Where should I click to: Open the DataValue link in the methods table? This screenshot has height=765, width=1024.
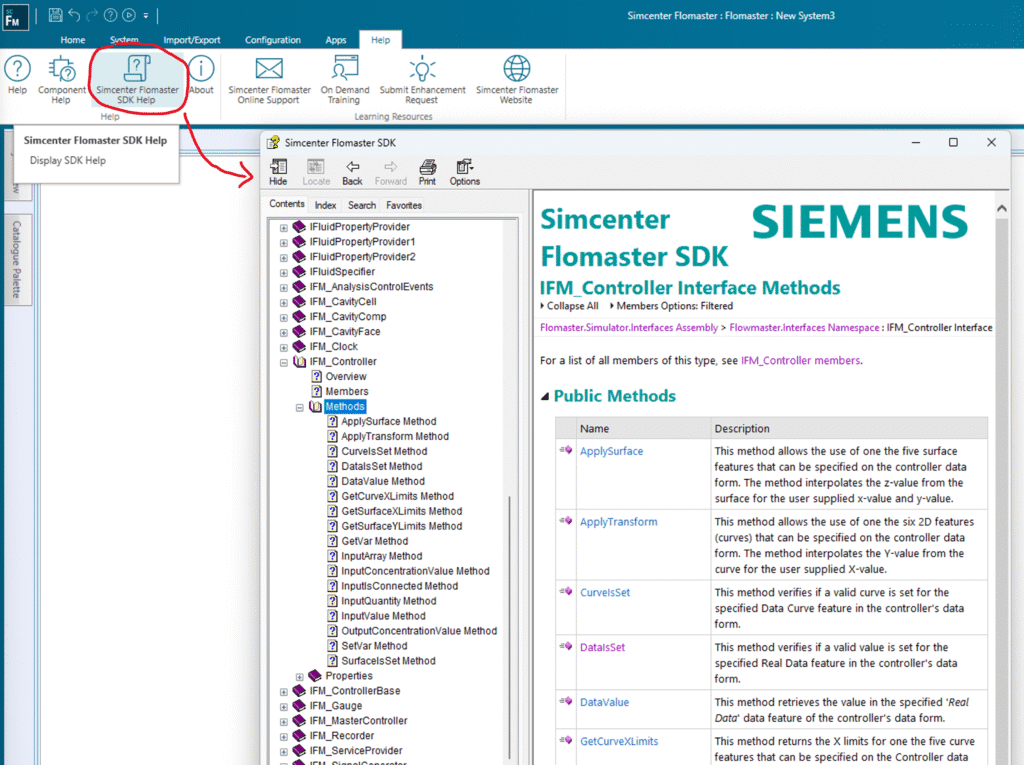[x=605, y=702]
